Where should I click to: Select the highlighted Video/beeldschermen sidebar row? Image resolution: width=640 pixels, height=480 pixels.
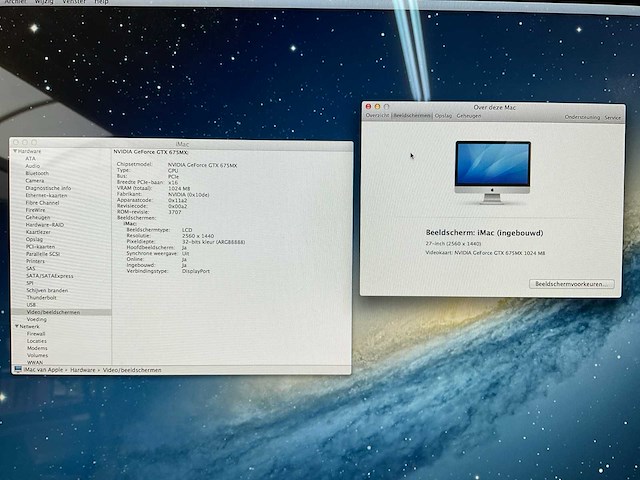(62, 312)
